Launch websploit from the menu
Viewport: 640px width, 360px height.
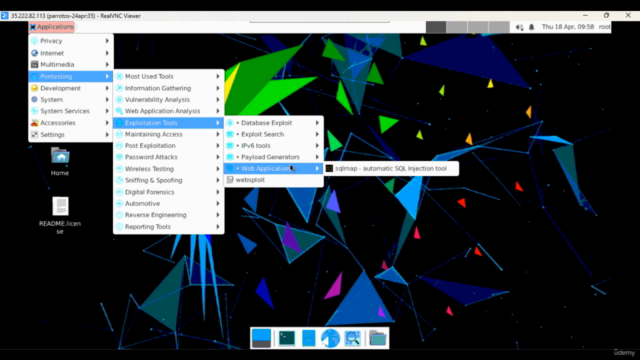click(x=273, y=180)
